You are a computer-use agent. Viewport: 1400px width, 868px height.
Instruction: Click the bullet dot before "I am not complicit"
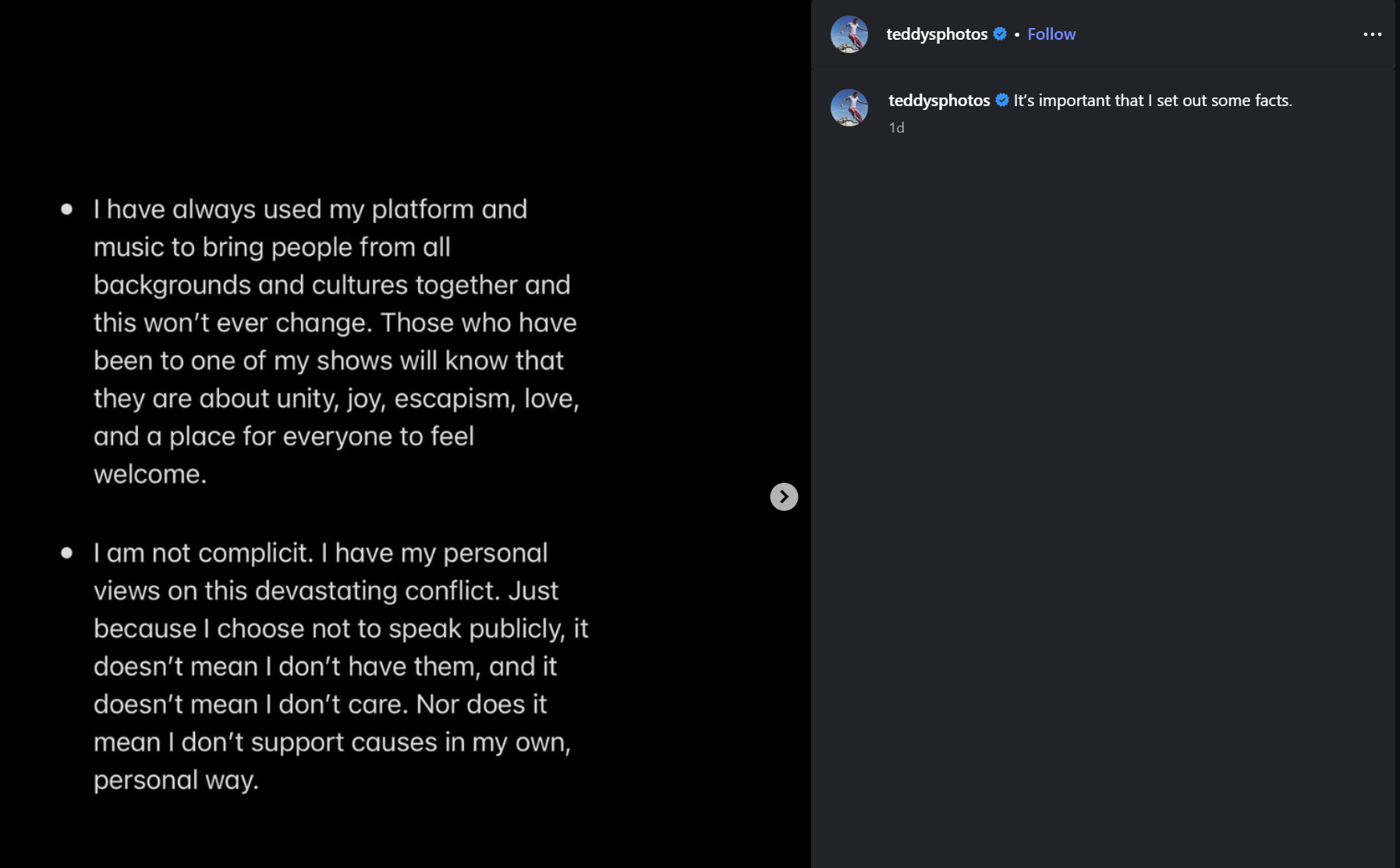pos(67,553)
